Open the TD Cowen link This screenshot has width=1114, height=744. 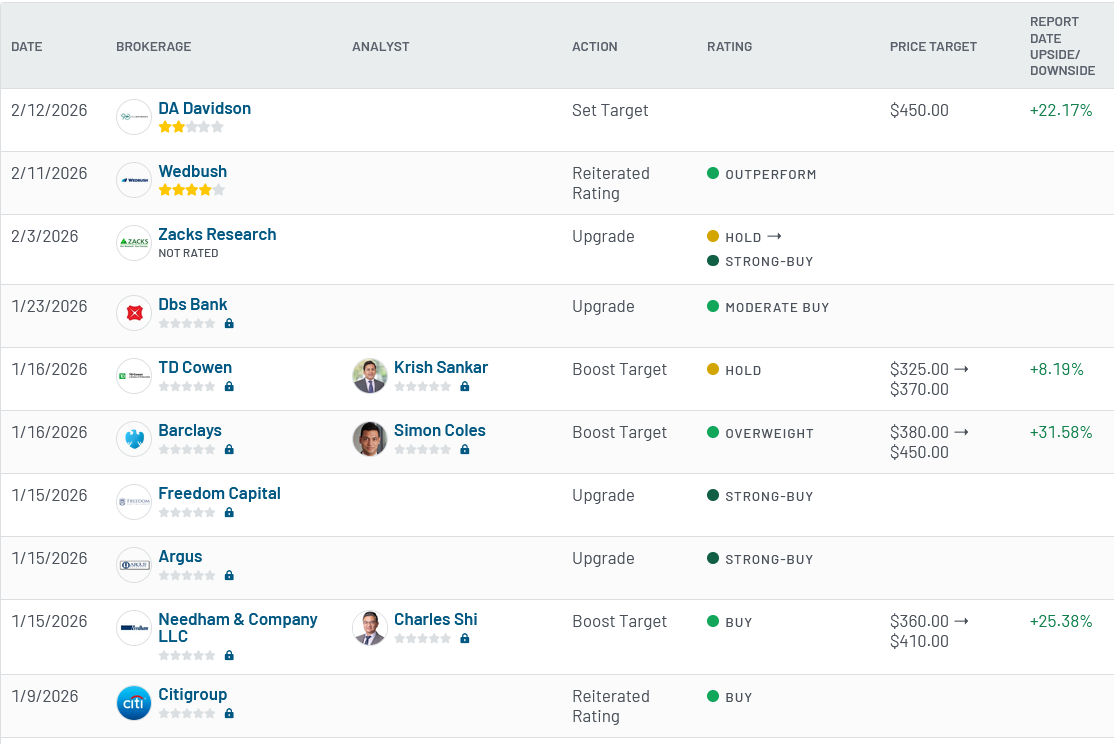[x=195, y=367]
